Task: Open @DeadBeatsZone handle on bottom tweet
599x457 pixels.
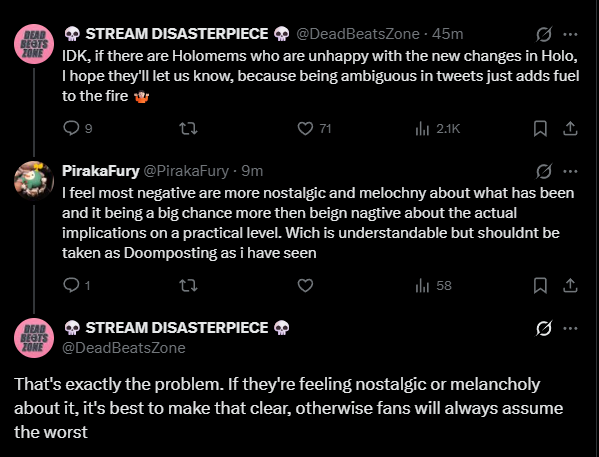Action: [x=124, y=348]
